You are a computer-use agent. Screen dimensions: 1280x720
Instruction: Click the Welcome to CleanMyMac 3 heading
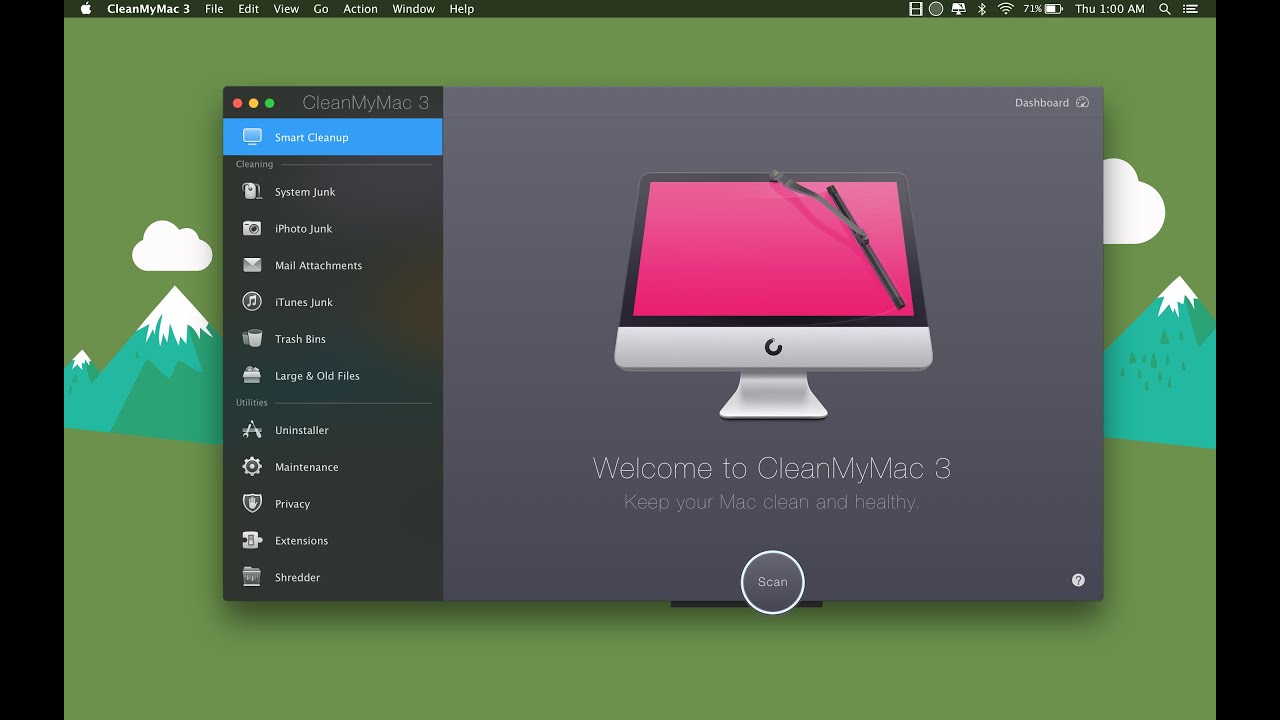click(x=772, y=468)
